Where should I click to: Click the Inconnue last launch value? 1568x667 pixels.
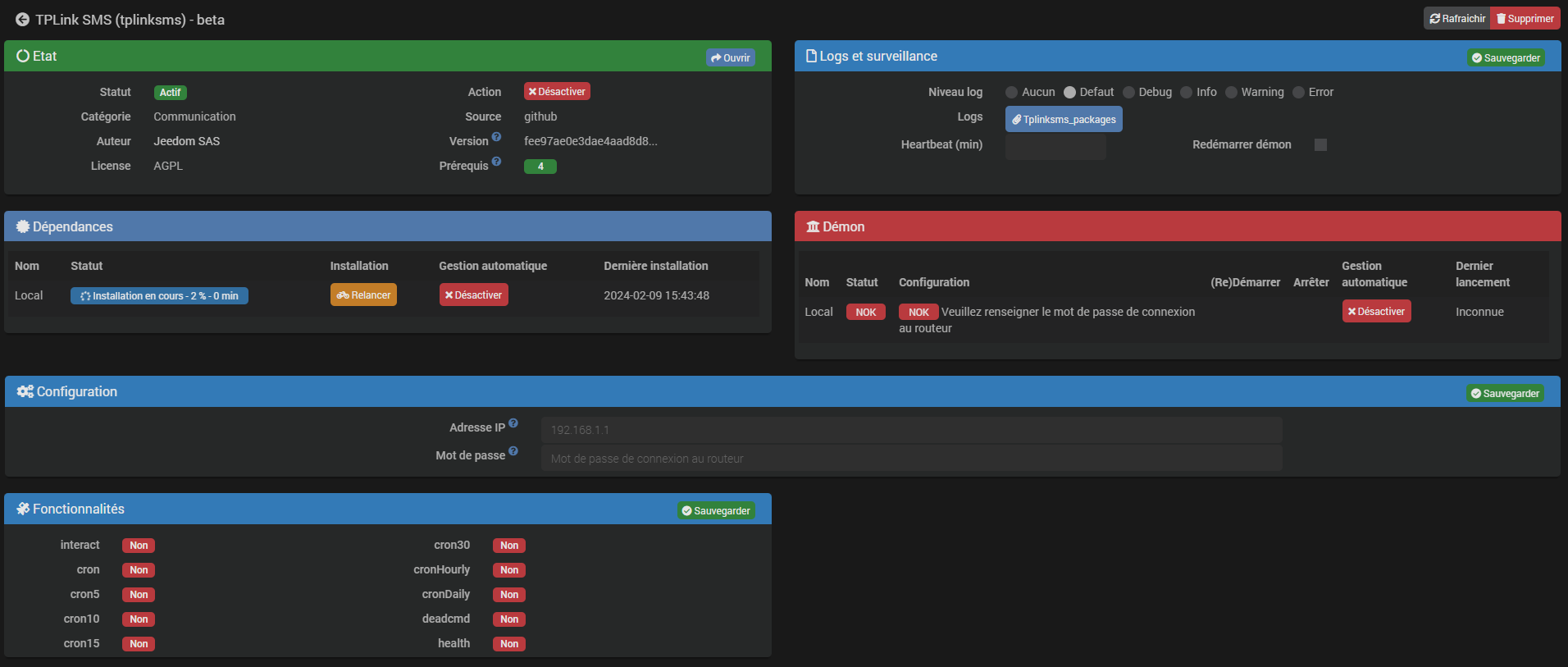[1479, 312]
